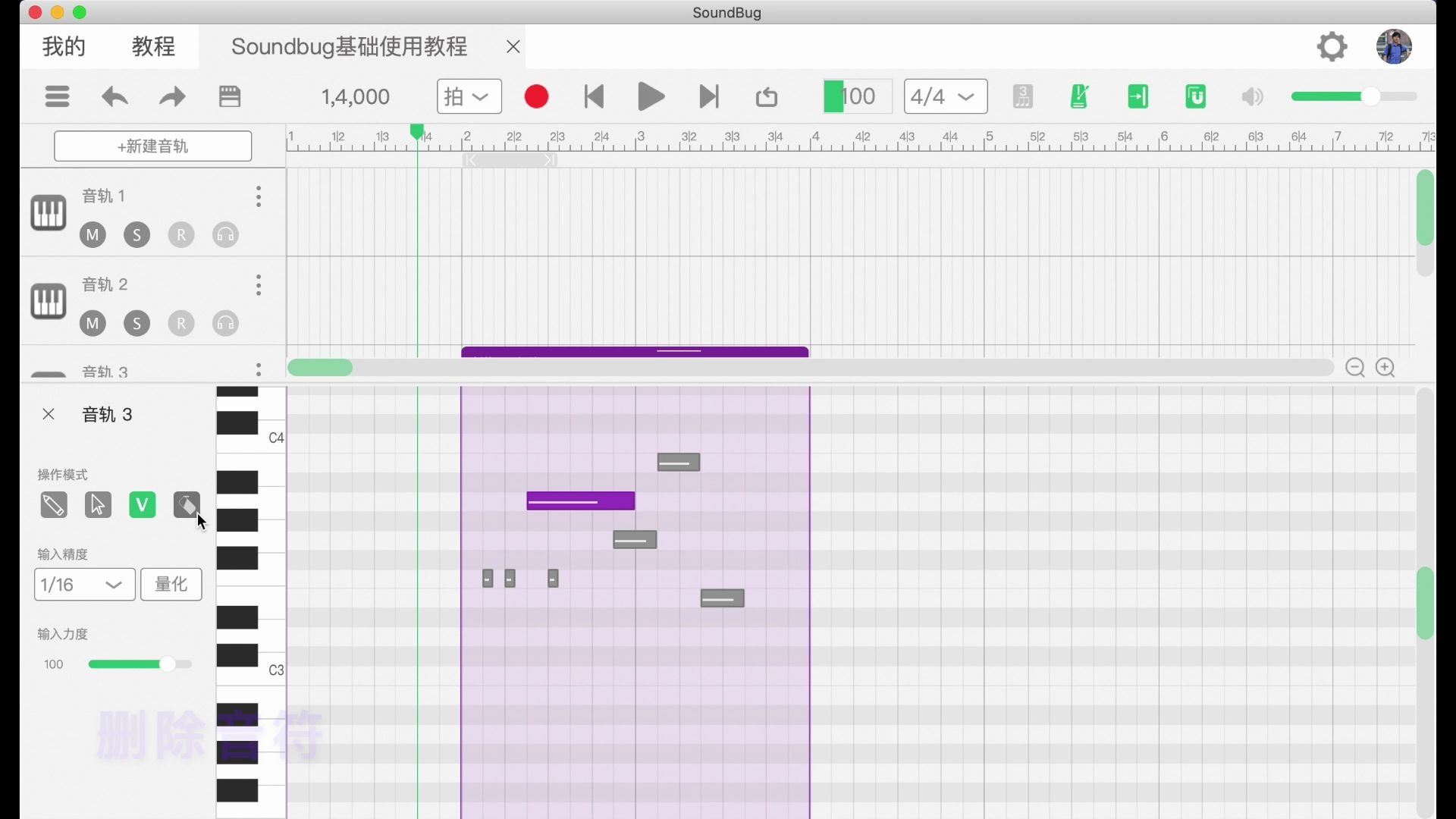Click the C3 piano key
The width and height of the screenshot is (1456, 819).
point(251,671)
